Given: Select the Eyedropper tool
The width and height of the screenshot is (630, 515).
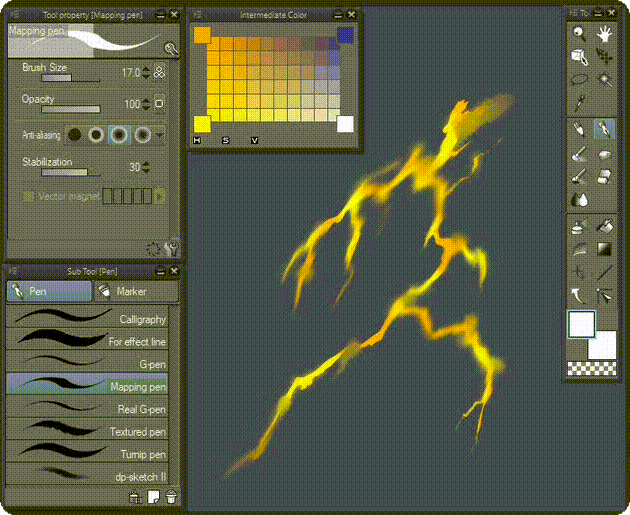Looking at the screenshot, I should pyautogui.click(x=579, y=103).
